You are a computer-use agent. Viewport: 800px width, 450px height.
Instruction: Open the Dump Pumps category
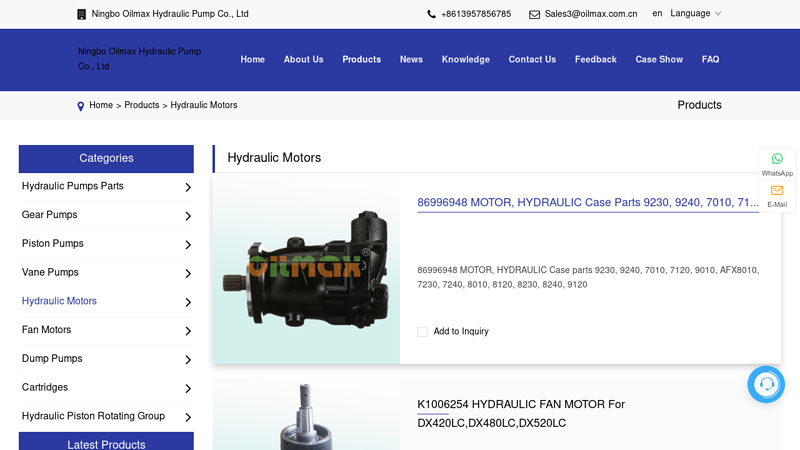click(52, 359)
